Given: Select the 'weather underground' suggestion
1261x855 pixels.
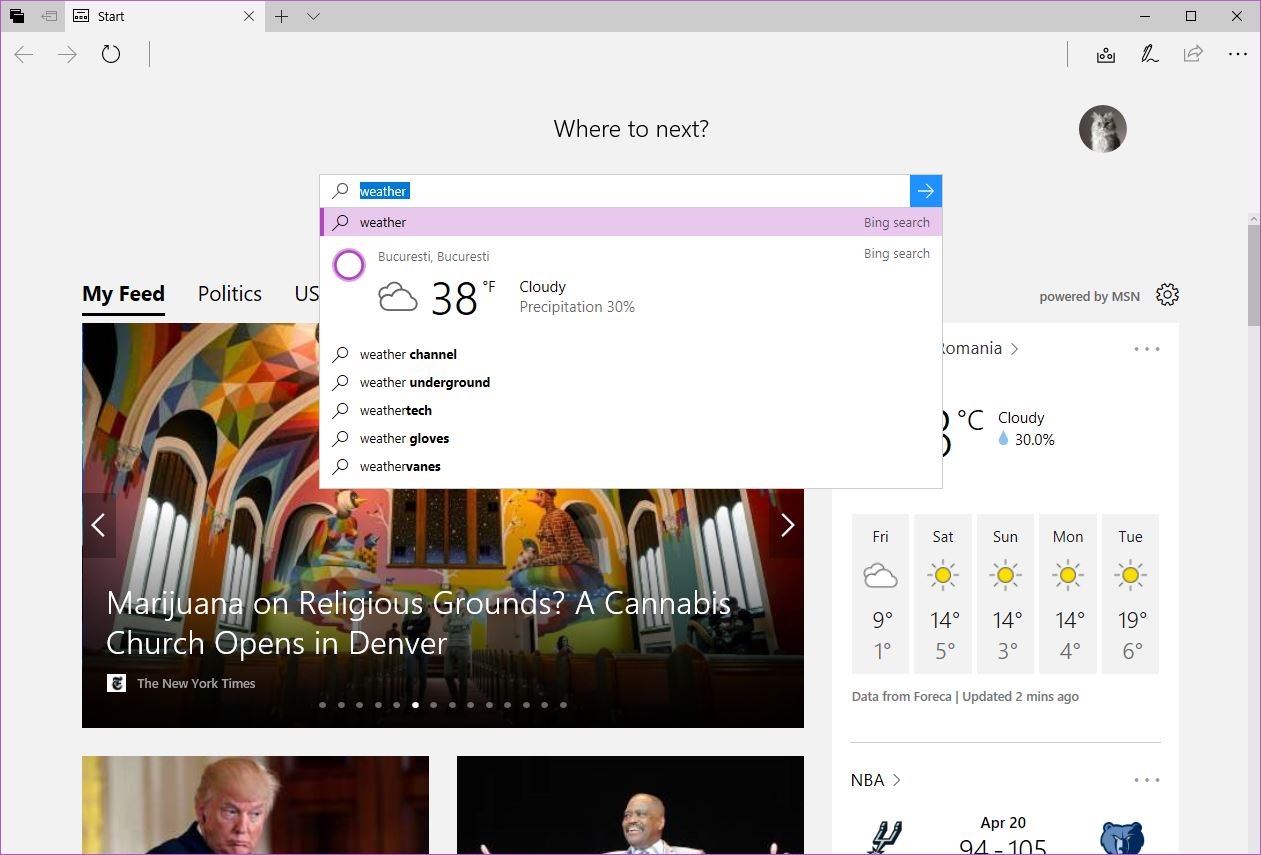Looking at the screenshot, I should (x=424, y=382).
